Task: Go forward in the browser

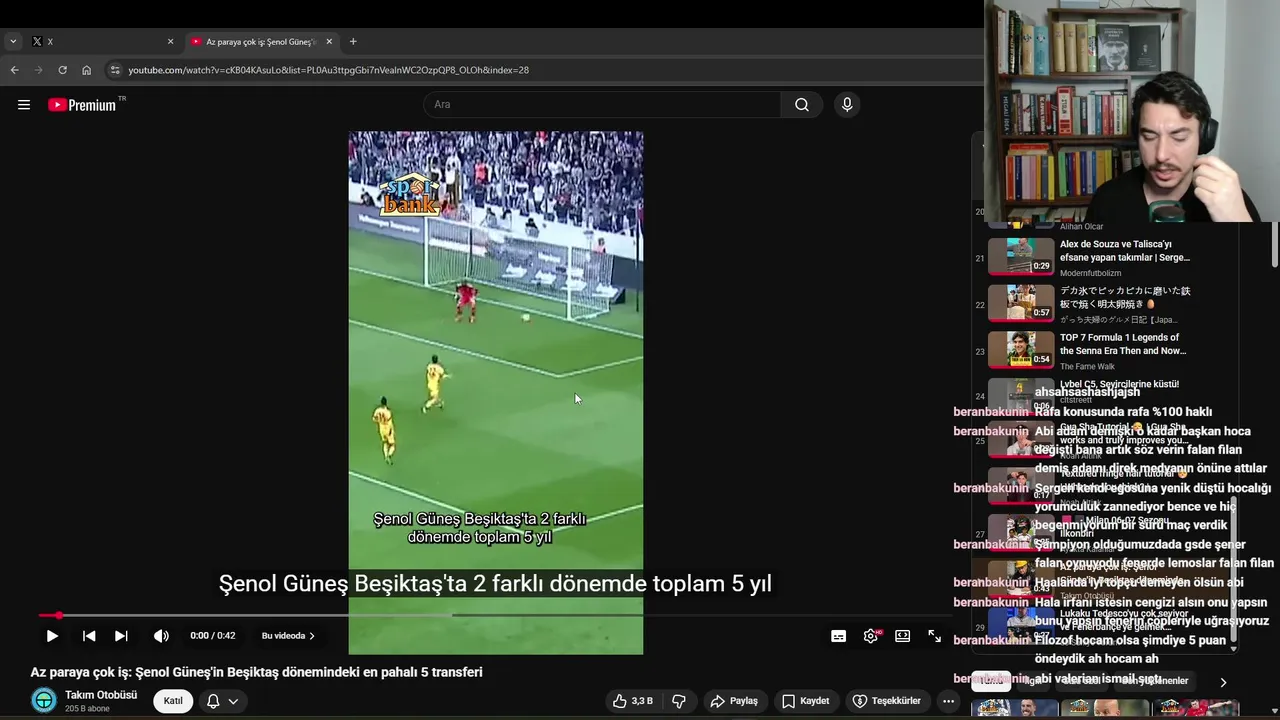Action: 38,70
